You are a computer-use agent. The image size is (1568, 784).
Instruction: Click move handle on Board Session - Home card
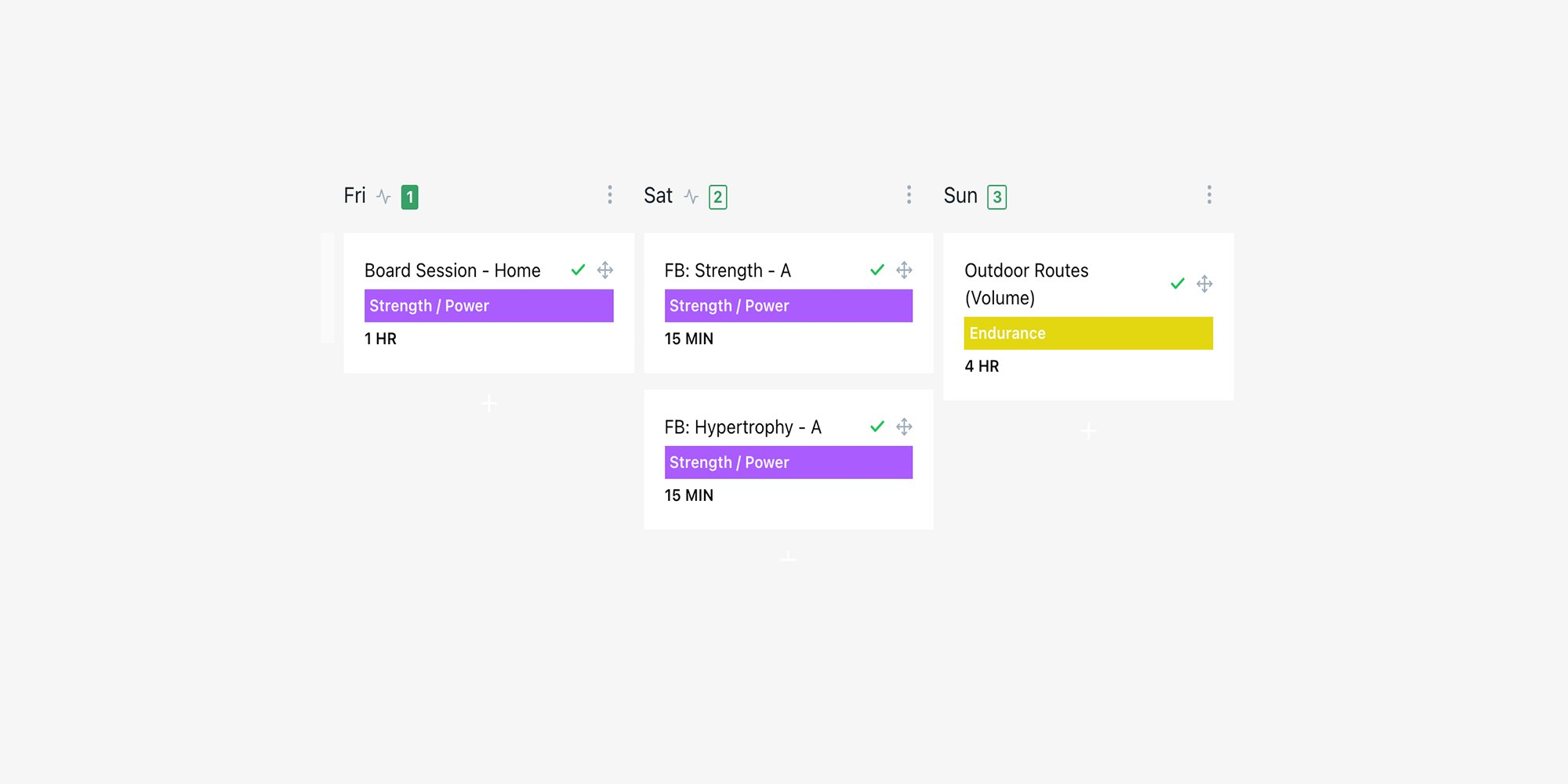tap(605, 270)
